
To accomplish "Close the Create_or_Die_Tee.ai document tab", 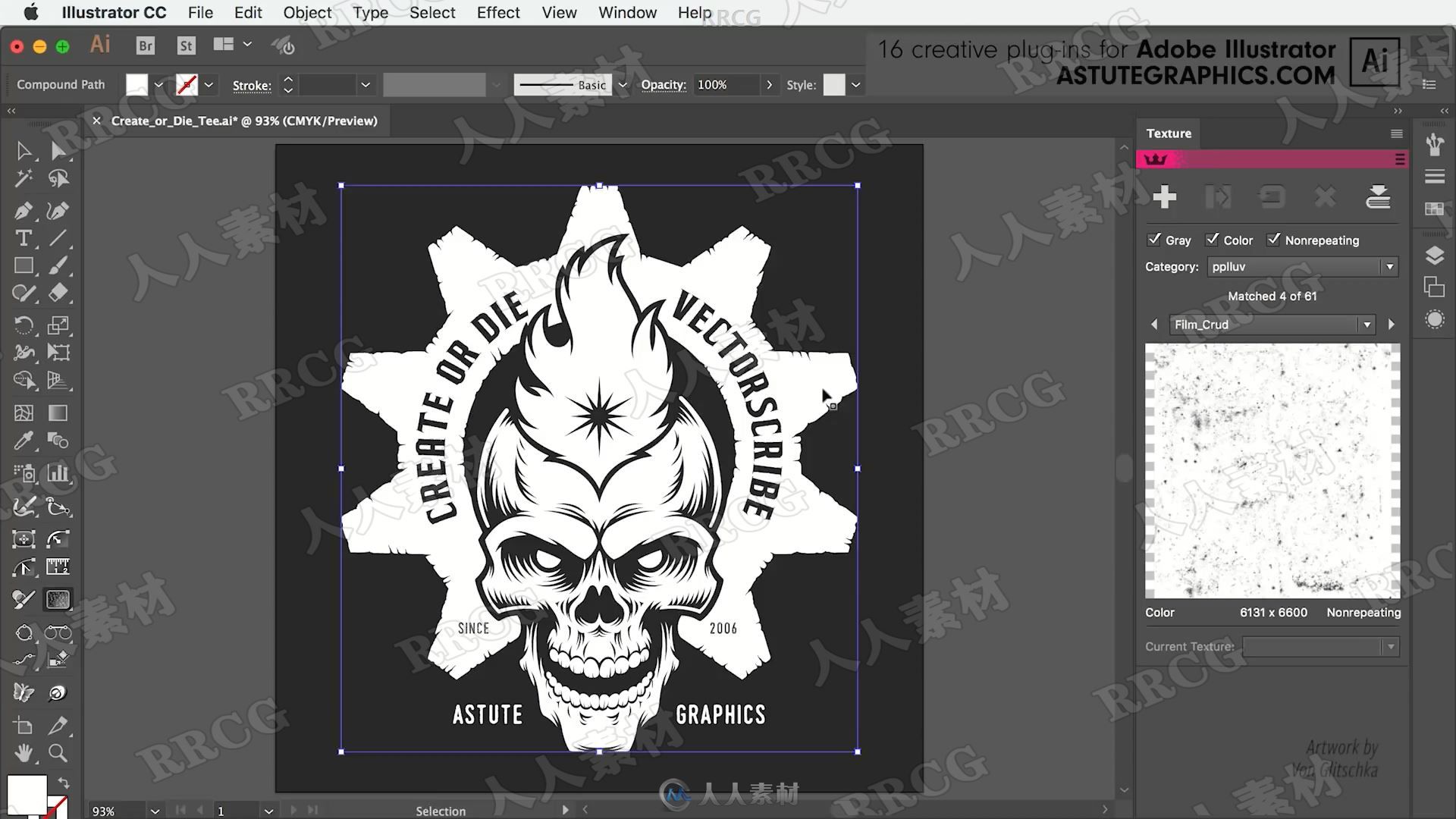I will [x=96, y=121].
